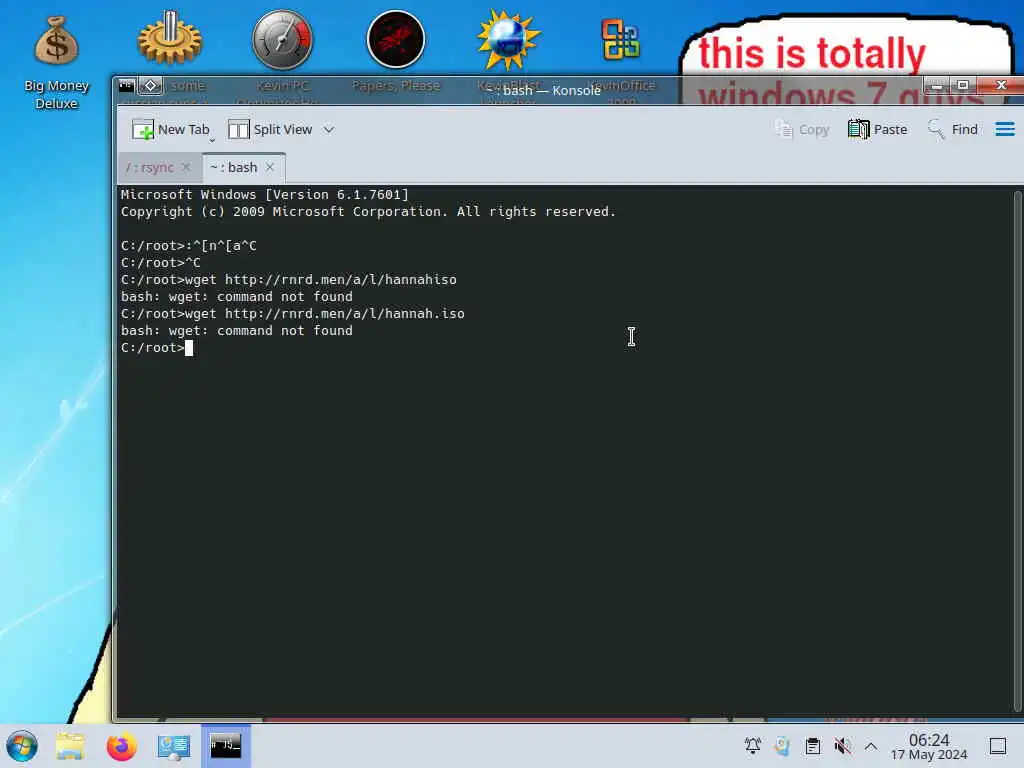Switch to the '/ : rsync' tab
This screenshot has width=1024, height=768.
click(150, 168)
